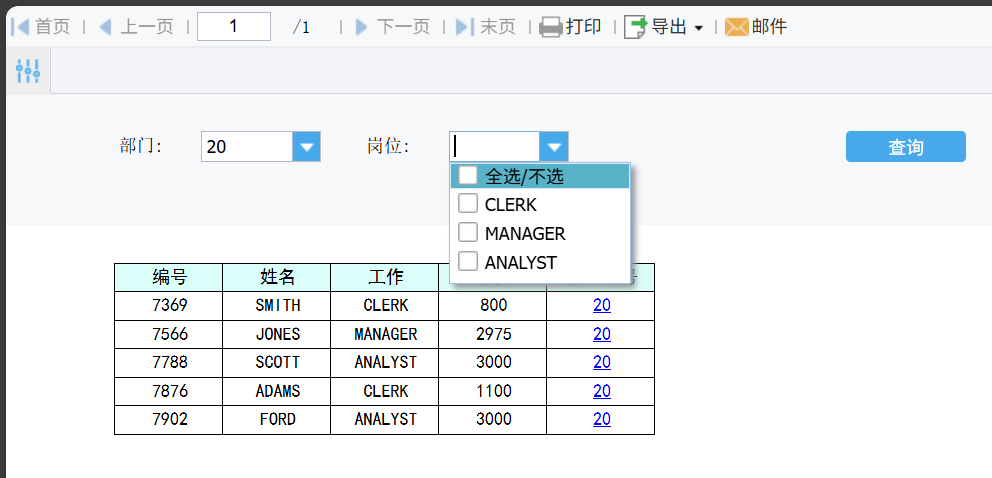
Task: Click the 查询 button
Action: coord(906,147)
